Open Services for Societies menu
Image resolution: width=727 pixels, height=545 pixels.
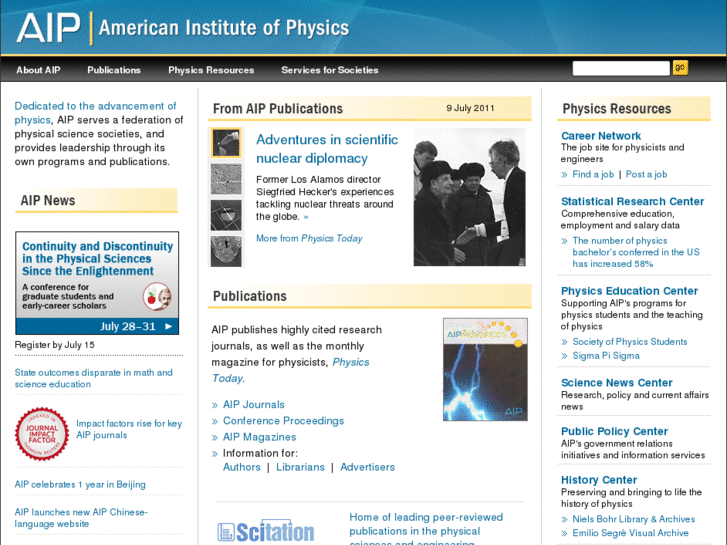point(330,70)
